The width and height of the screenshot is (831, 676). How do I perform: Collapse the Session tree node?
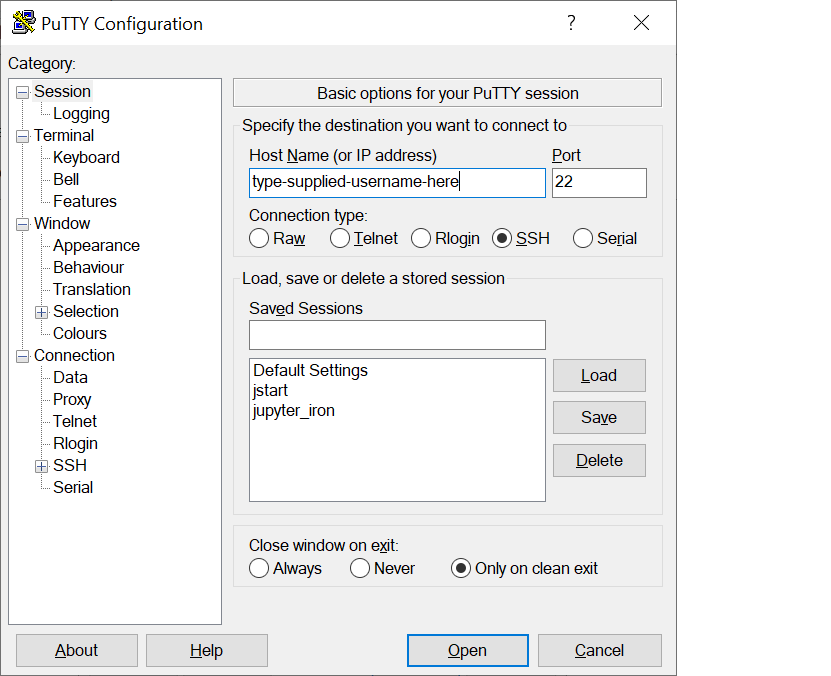point(22,92)
